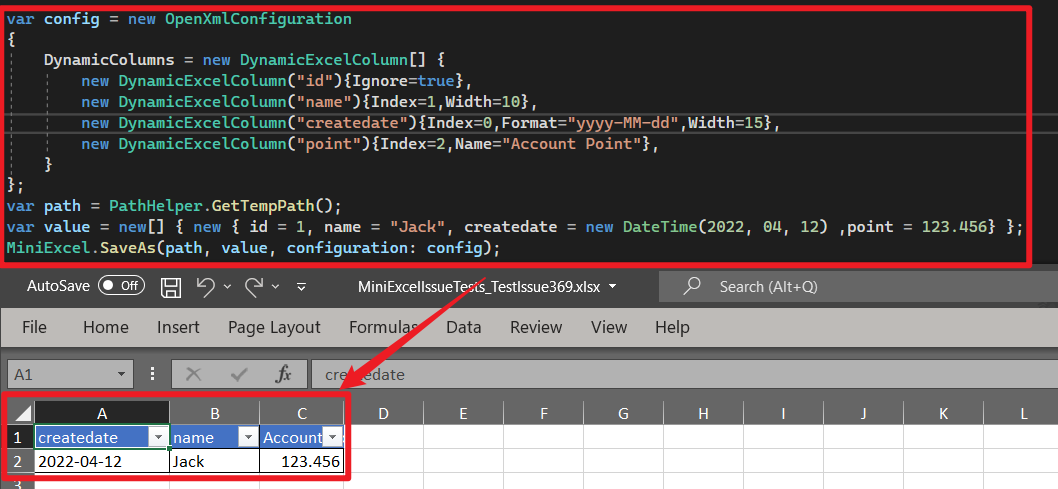Click the Insert Function fx icon
This screenshot has height=489, width=1058.
pos(284,374)
